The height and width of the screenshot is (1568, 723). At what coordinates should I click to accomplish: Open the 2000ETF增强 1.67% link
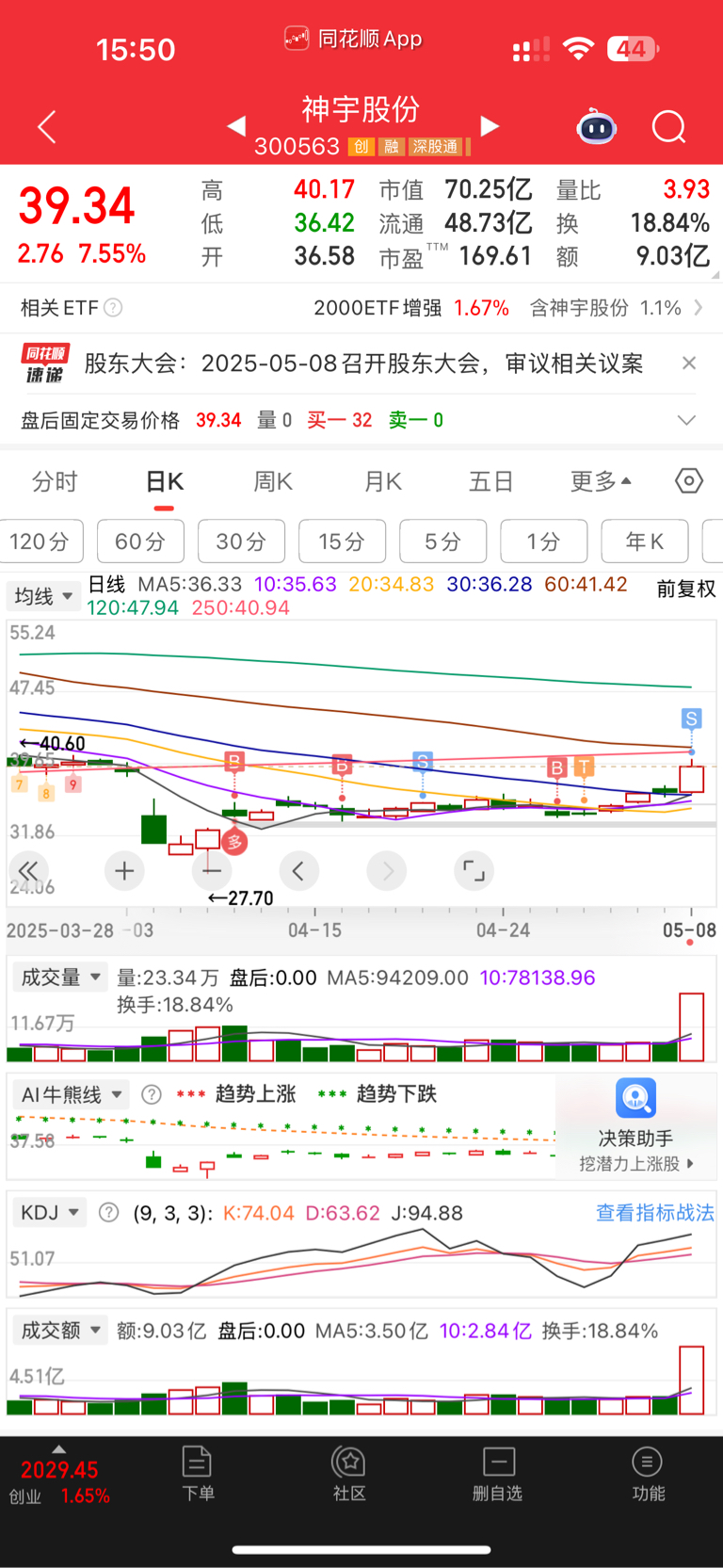tap(411, 308)
